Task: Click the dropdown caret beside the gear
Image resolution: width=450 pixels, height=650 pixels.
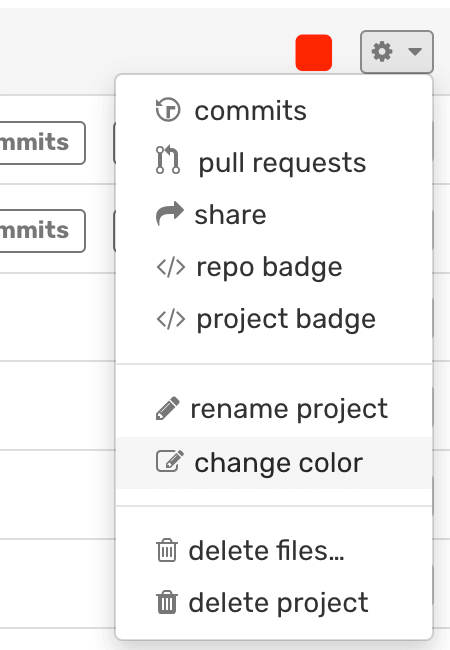Action: point(415,52)
